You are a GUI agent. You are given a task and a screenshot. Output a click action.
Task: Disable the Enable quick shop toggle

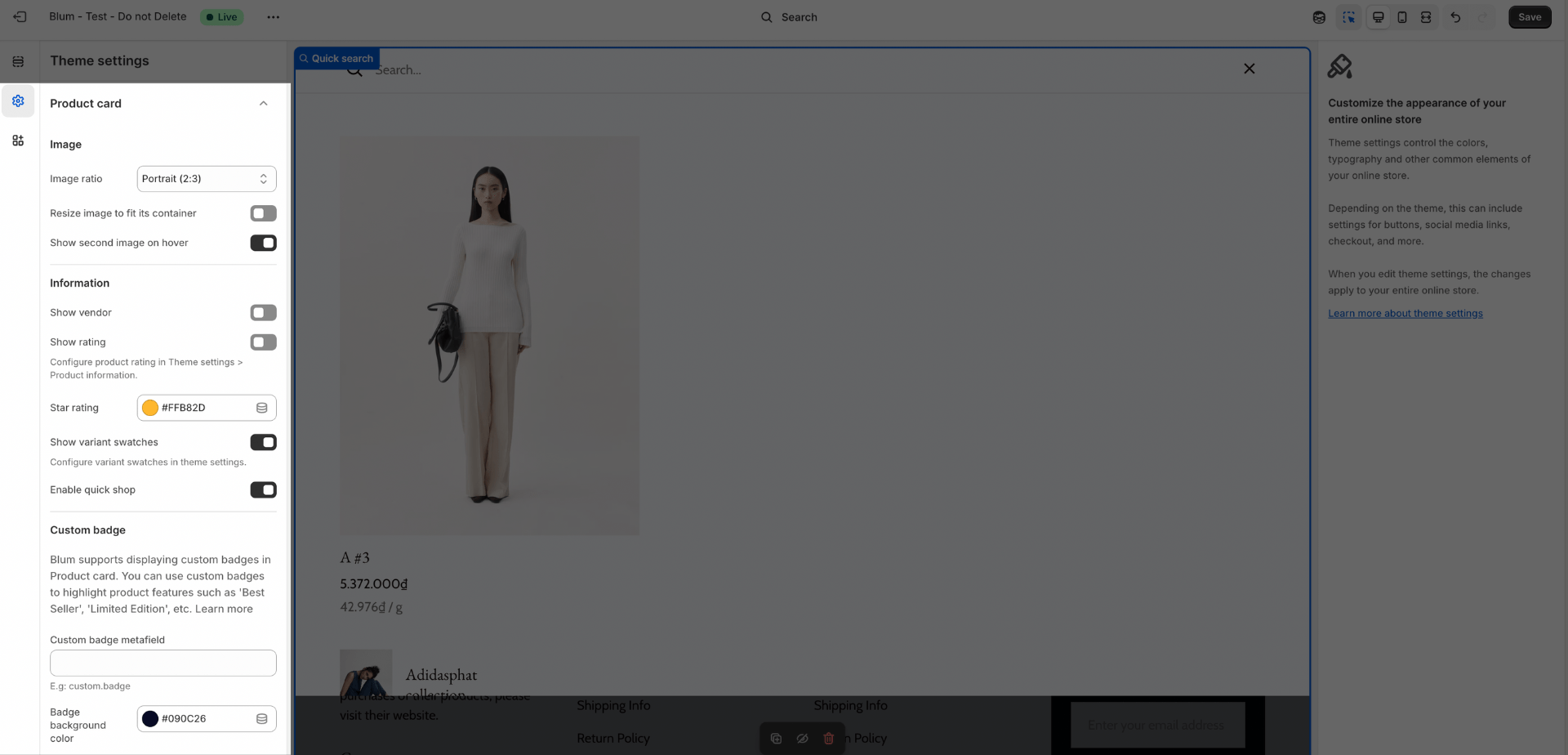coord(262,489)
